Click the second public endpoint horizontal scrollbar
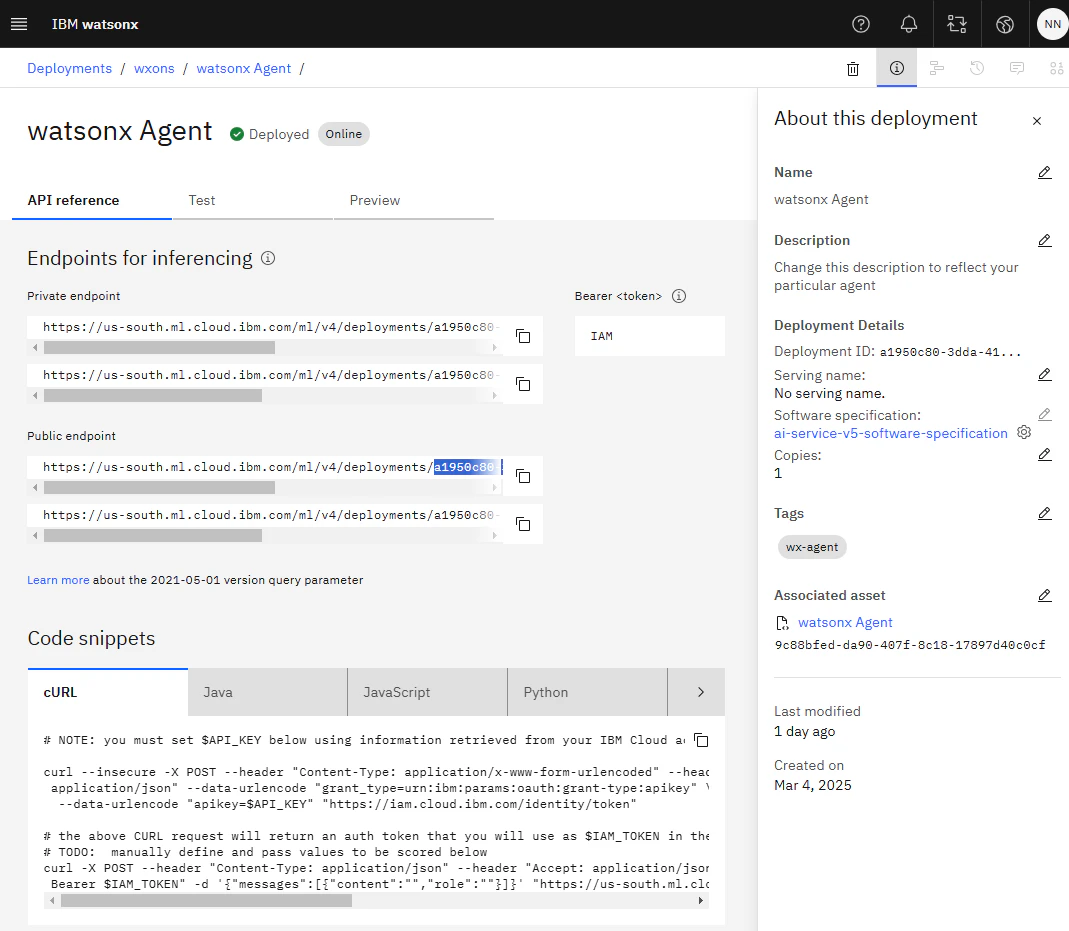The width and height of the screenshot is (1069, 931). [153, 536]
